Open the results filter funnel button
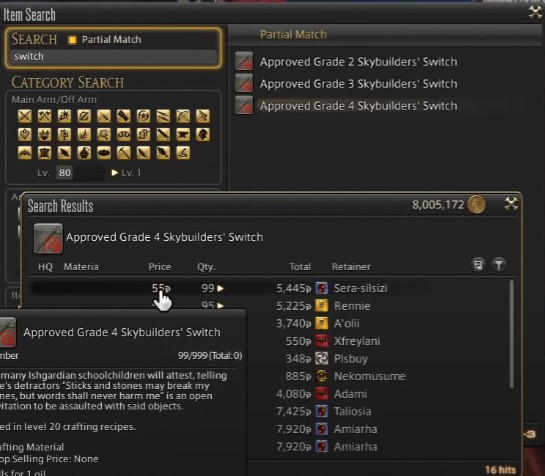 point(499,265)
